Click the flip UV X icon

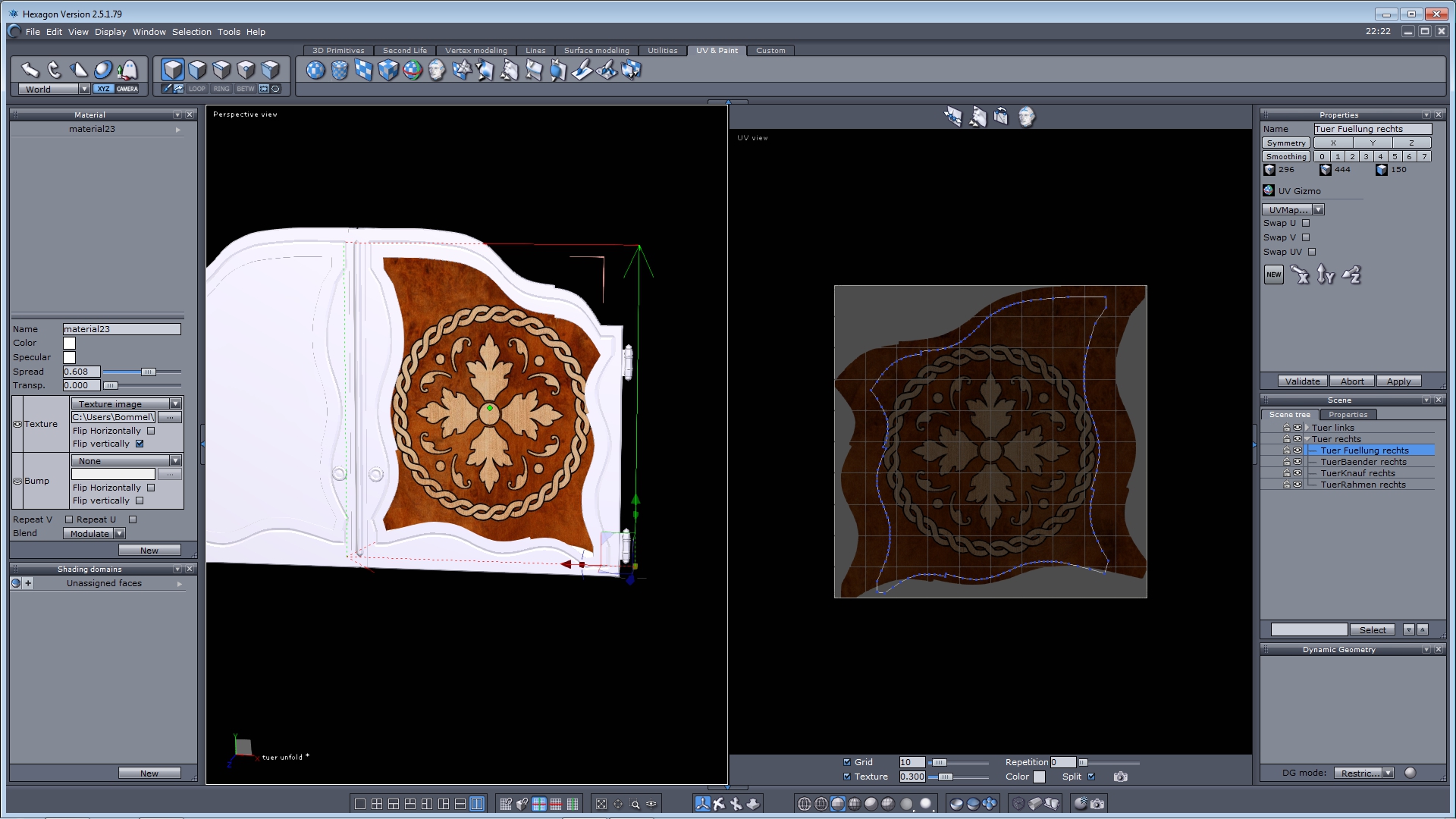click(x=1300, y=275)
